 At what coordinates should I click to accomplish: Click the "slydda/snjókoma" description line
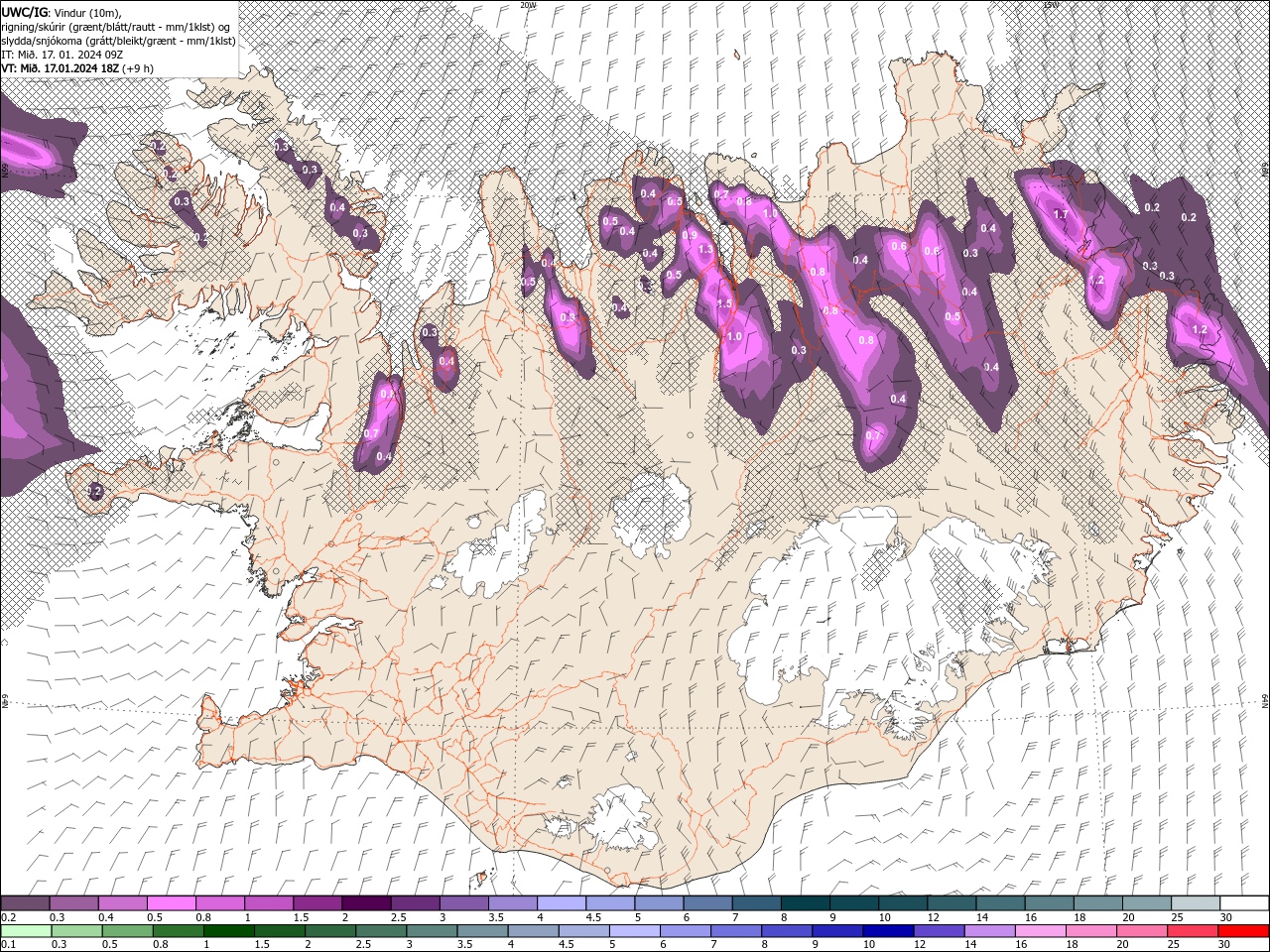(x=119, y=40)
